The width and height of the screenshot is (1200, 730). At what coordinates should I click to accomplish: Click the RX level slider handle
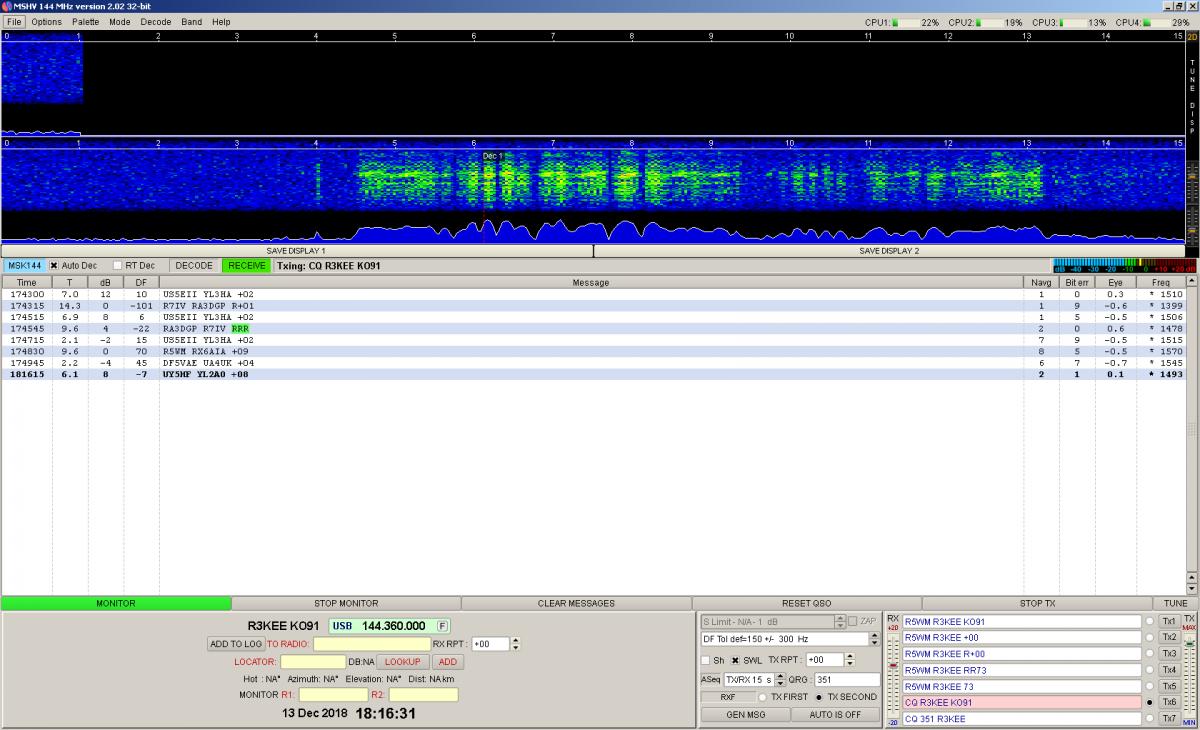coord(892,665)
